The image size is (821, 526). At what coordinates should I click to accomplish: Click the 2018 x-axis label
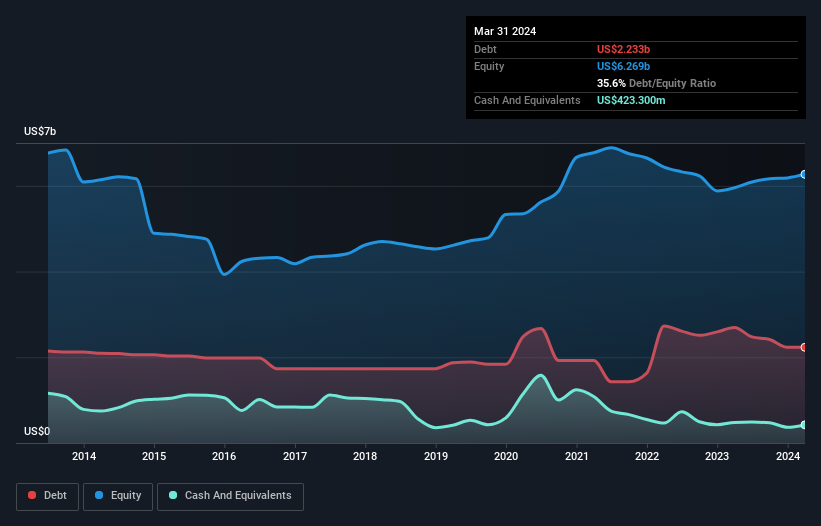click(x=365, y=456)
